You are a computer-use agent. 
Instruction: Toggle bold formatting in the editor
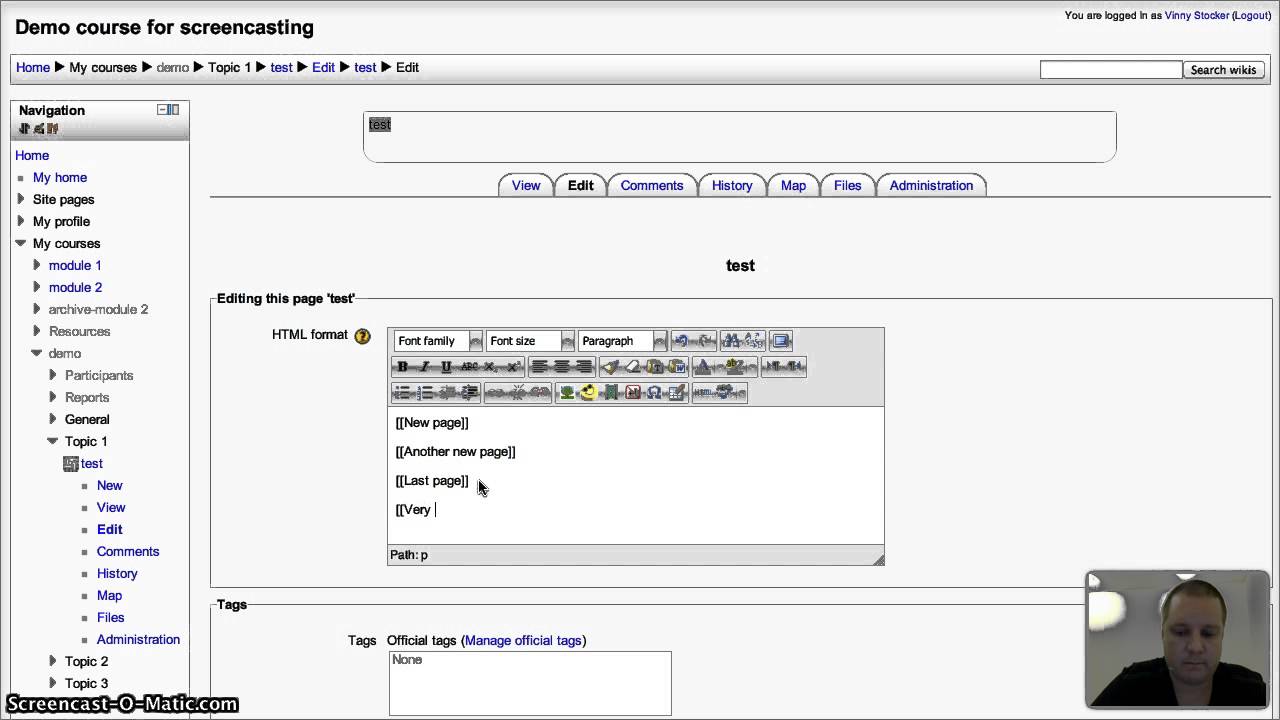point(402,366)
